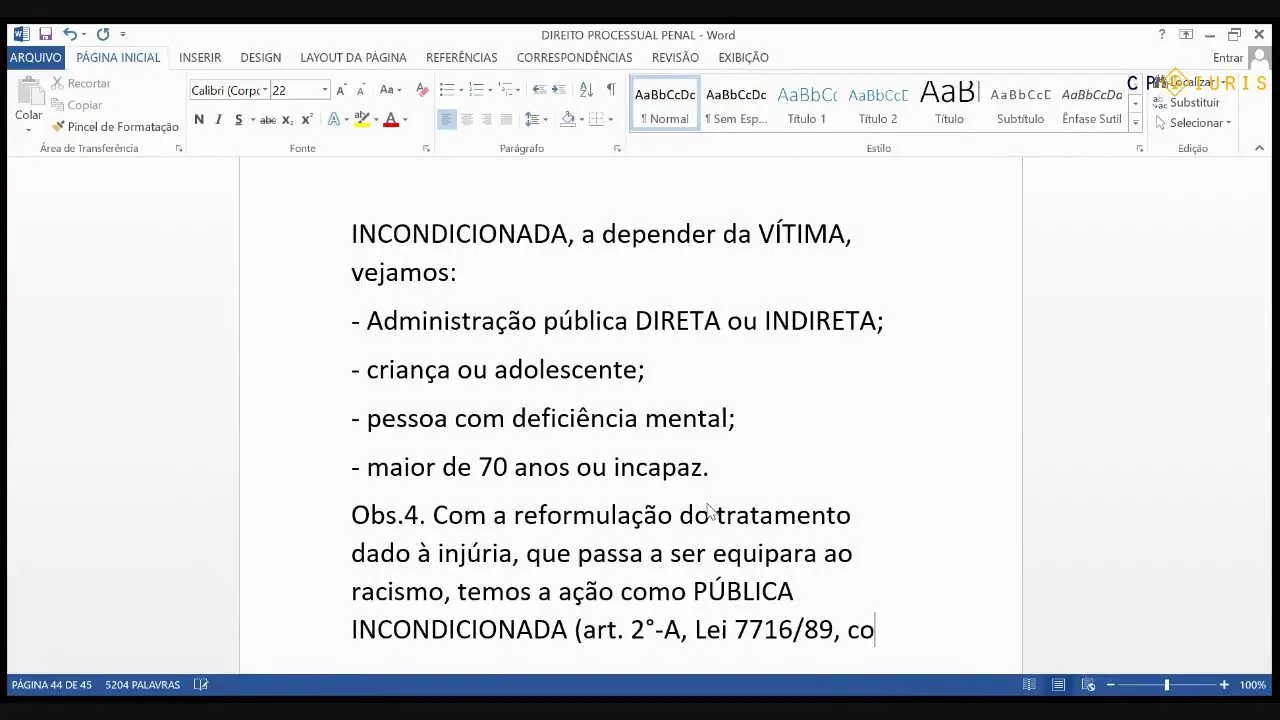Apply the Sem Espaçamento style

pos(736,104)
